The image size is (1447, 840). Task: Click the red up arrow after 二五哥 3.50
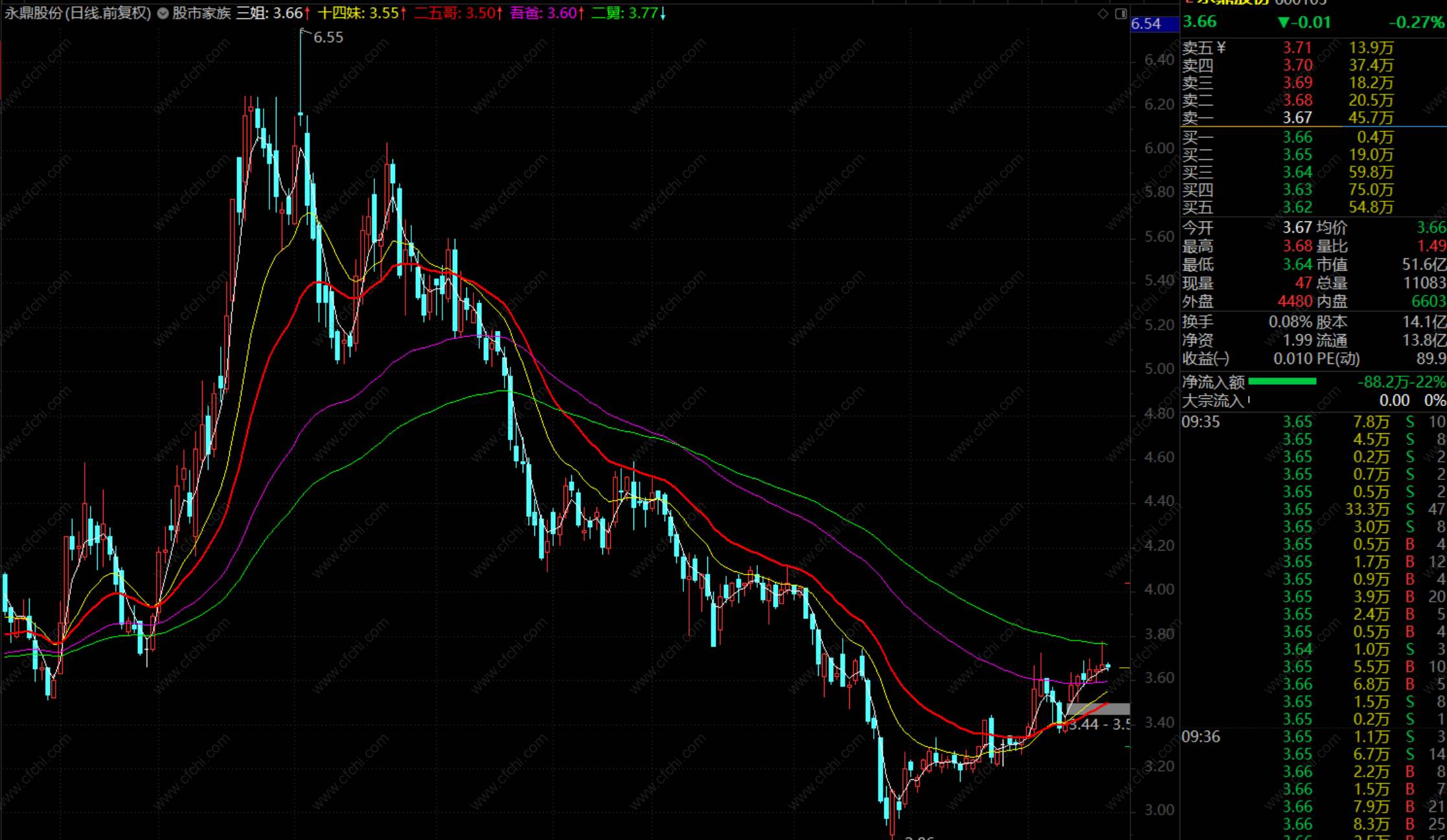(x=500, y=14)
